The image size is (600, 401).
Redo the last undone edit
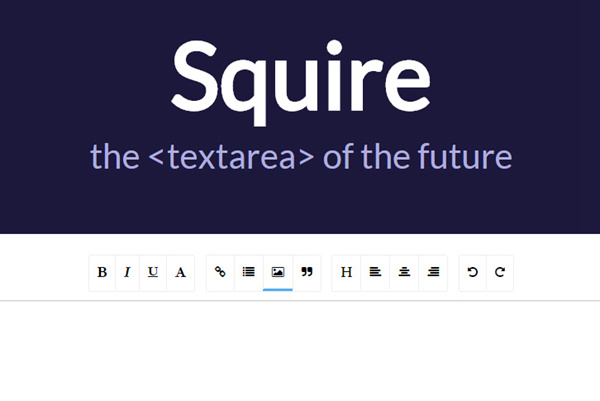click(500, 272)
